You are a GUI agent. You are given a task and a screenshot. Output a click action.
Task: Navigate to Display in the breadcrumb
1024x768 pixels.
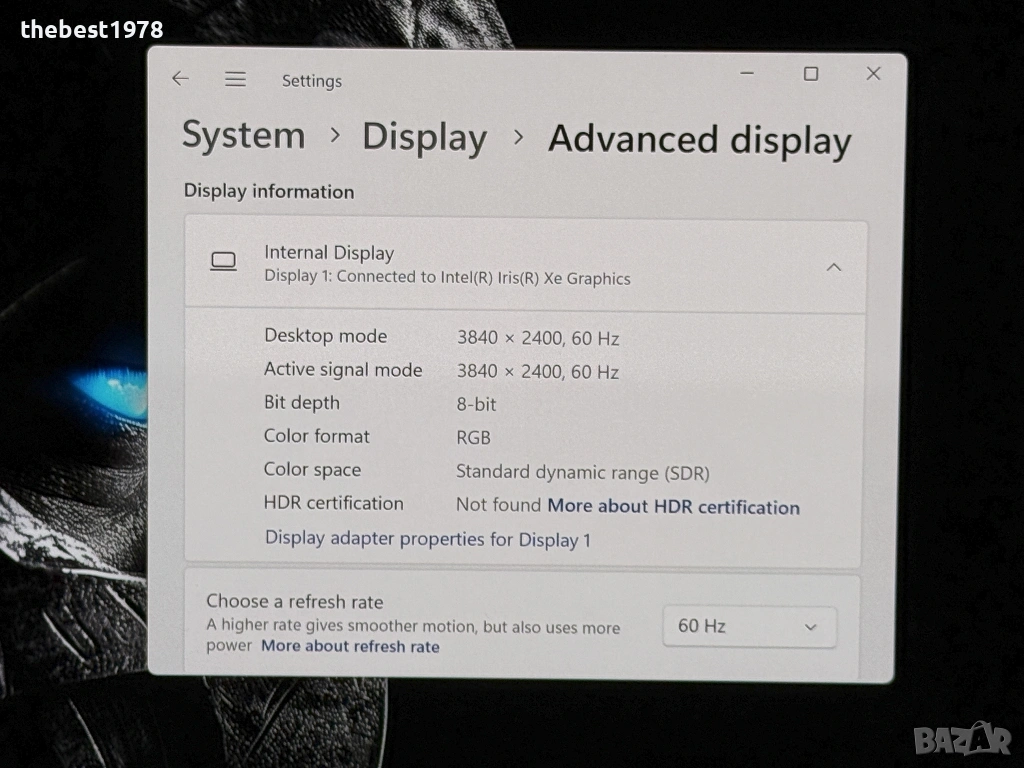coord(424,138)
